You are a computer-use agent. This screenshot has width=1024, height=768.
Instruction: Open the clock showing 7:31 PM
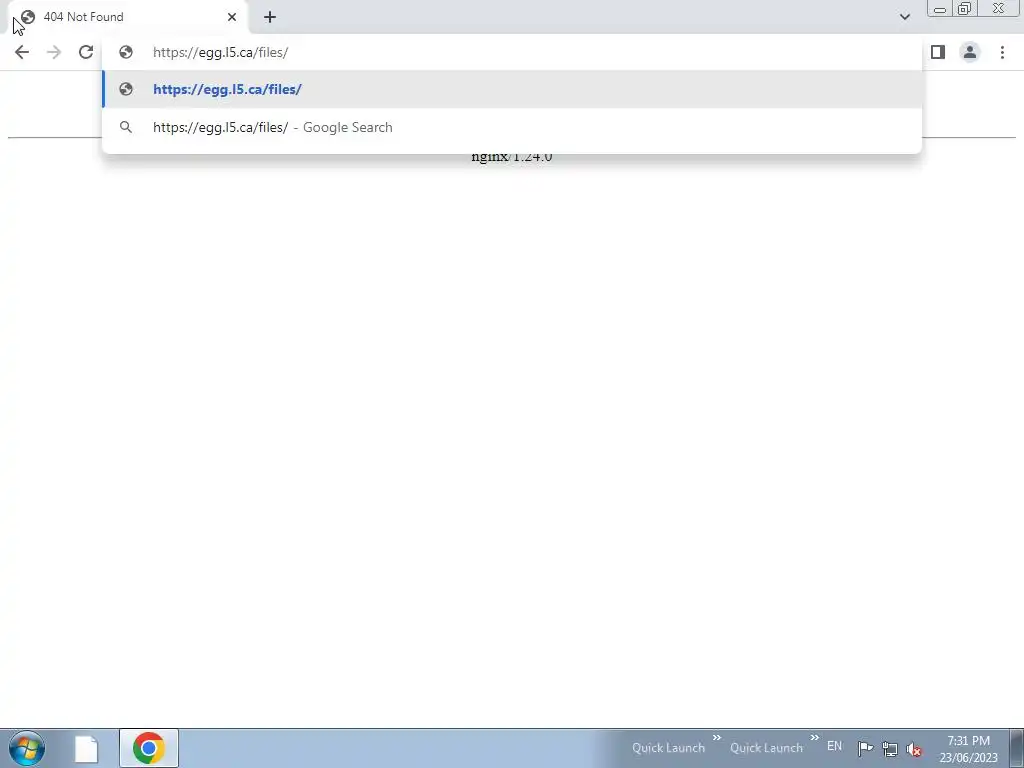(968, 749)
